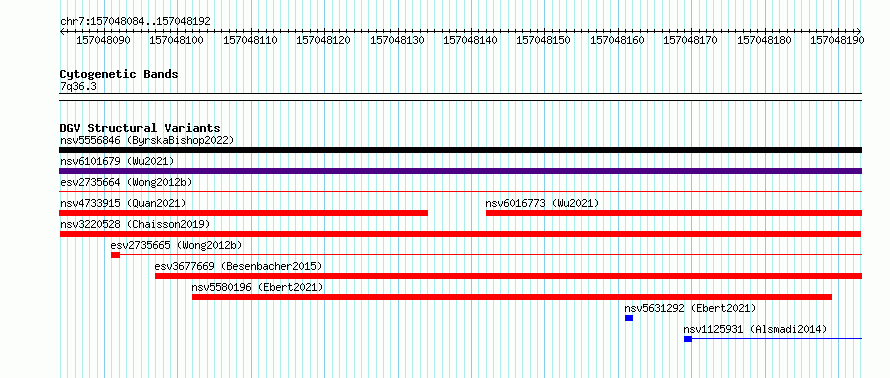Click the nsv6016773 (Wu2021) label
This screenshot has width=890, height=378.
542,203
